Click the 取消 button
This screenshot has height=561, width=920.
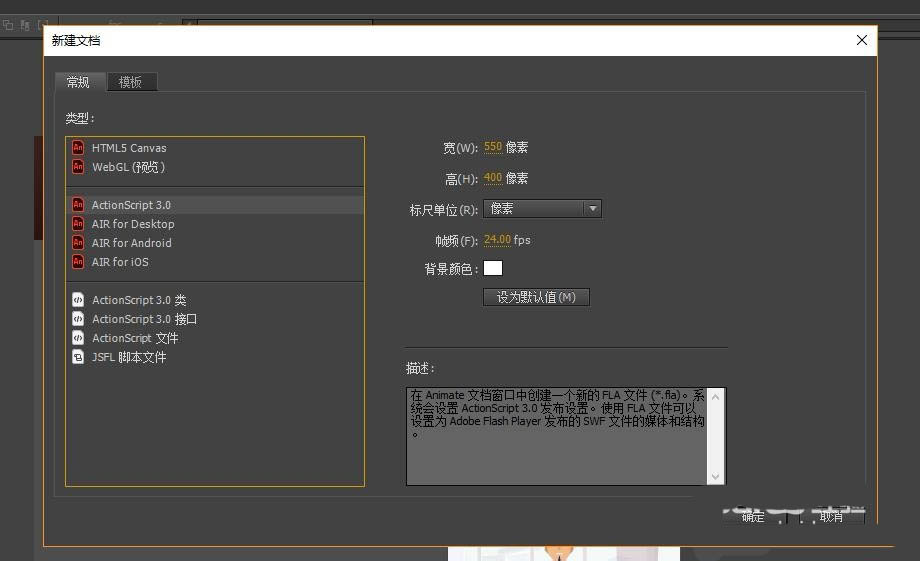[x=831, y=516]
